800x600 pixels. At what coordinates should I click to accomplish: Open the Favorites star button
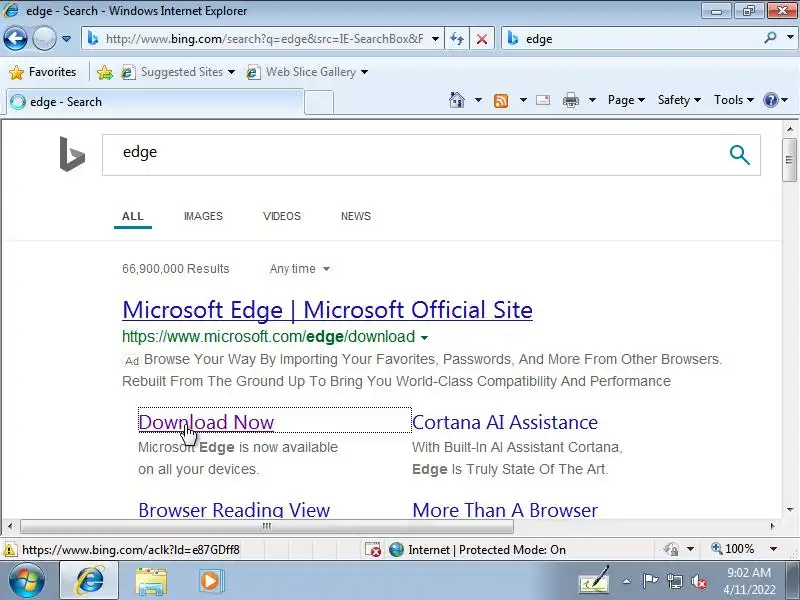[43, 72]
